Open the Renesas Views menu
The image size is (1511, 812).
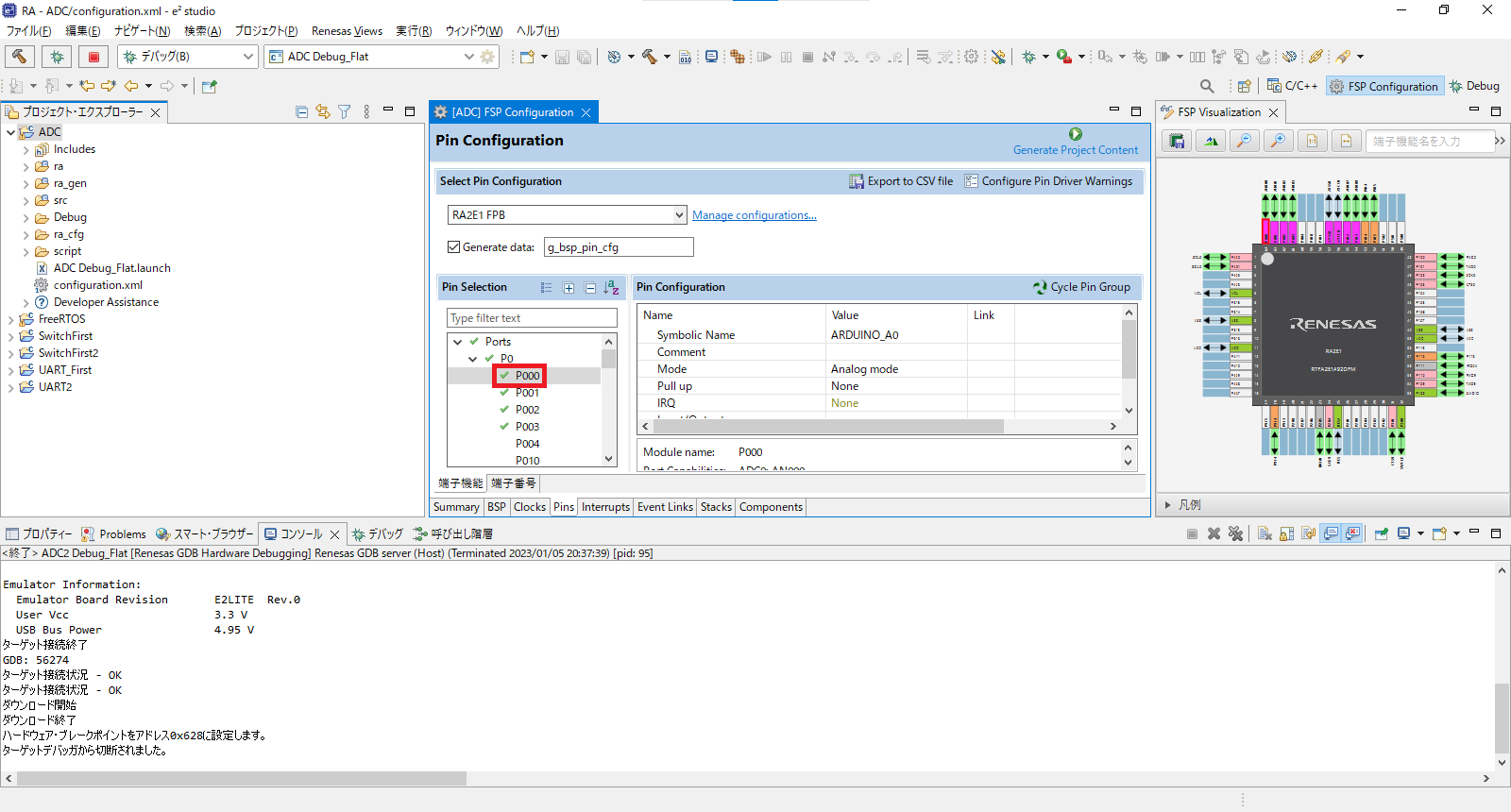347,31
